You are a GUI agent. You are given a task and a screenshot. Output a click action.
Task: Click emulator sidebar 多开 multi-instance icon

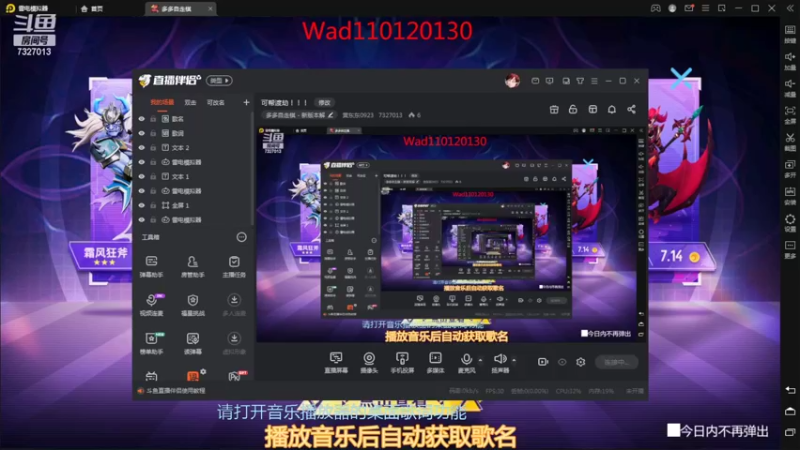(790, 167)
